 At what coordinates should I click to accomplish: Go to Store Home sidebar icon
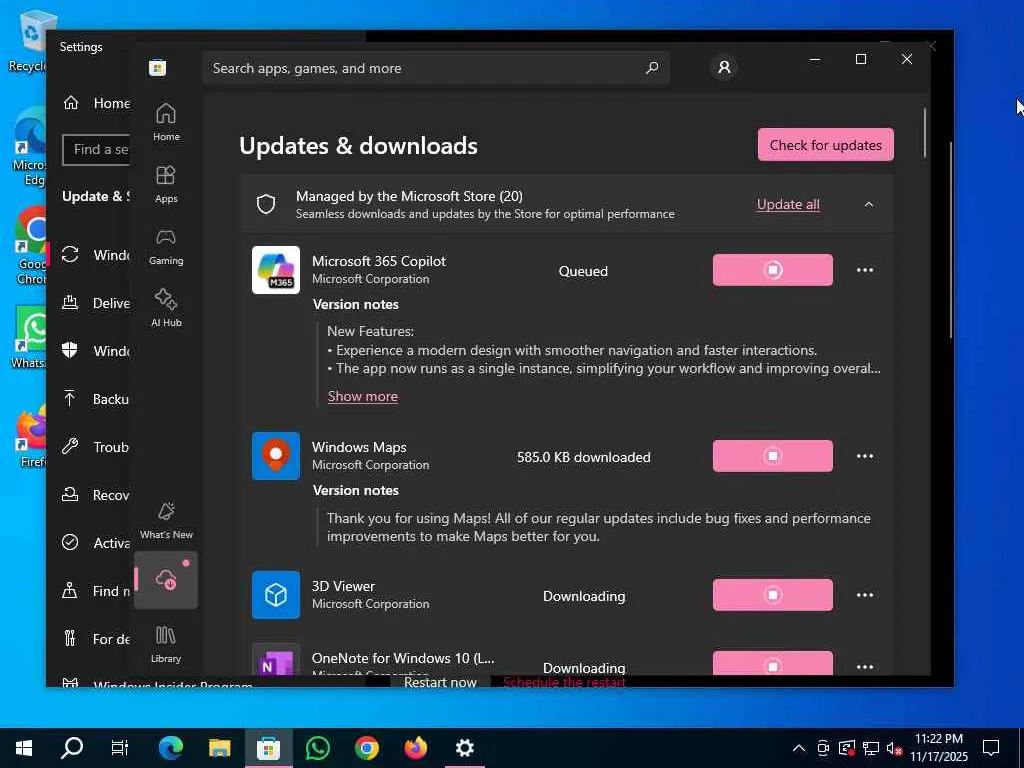pos(166,122)
